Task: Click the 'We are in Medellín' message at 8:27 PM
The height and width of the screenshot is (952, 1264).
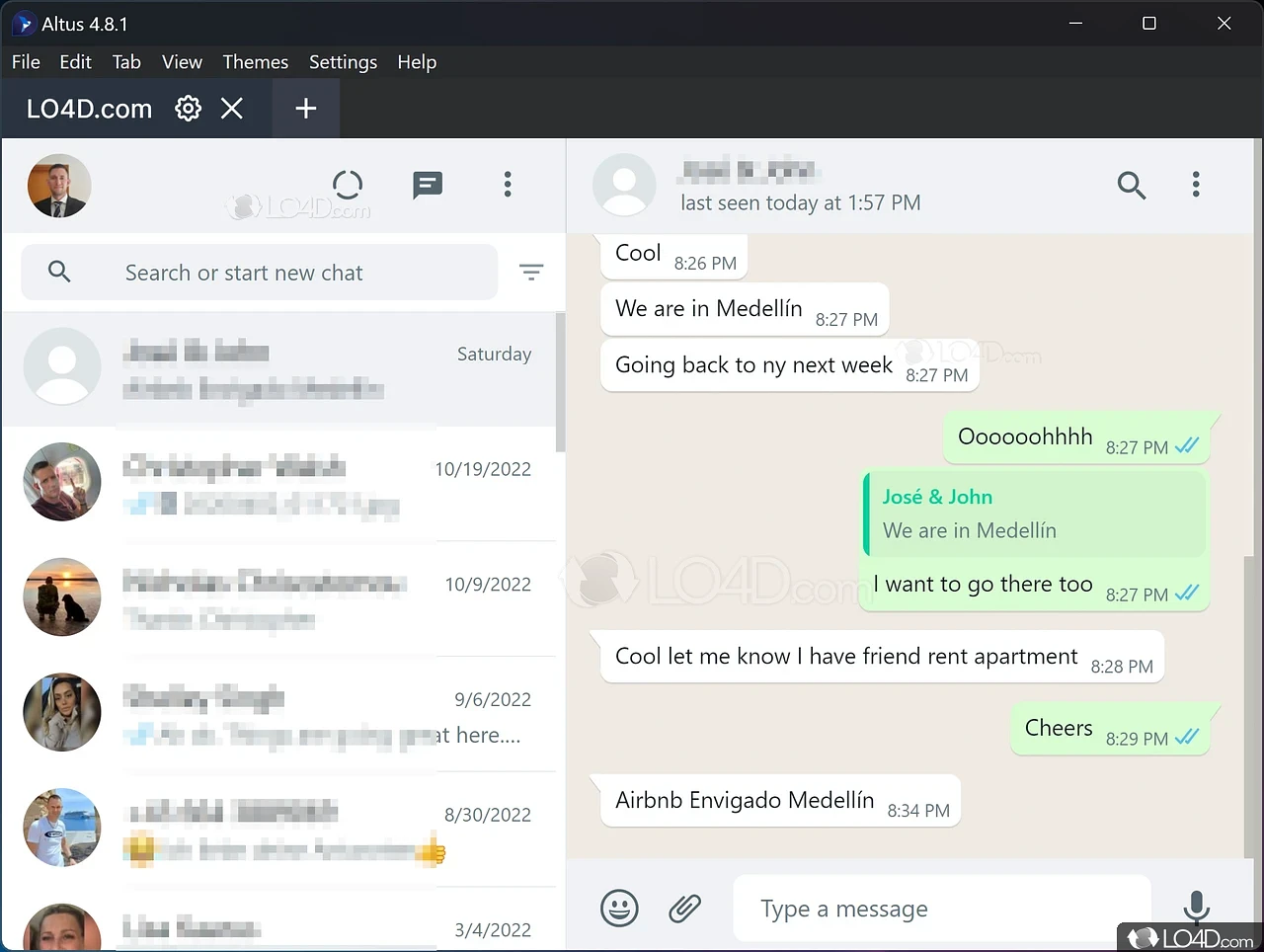Action: tap(745, 310)
